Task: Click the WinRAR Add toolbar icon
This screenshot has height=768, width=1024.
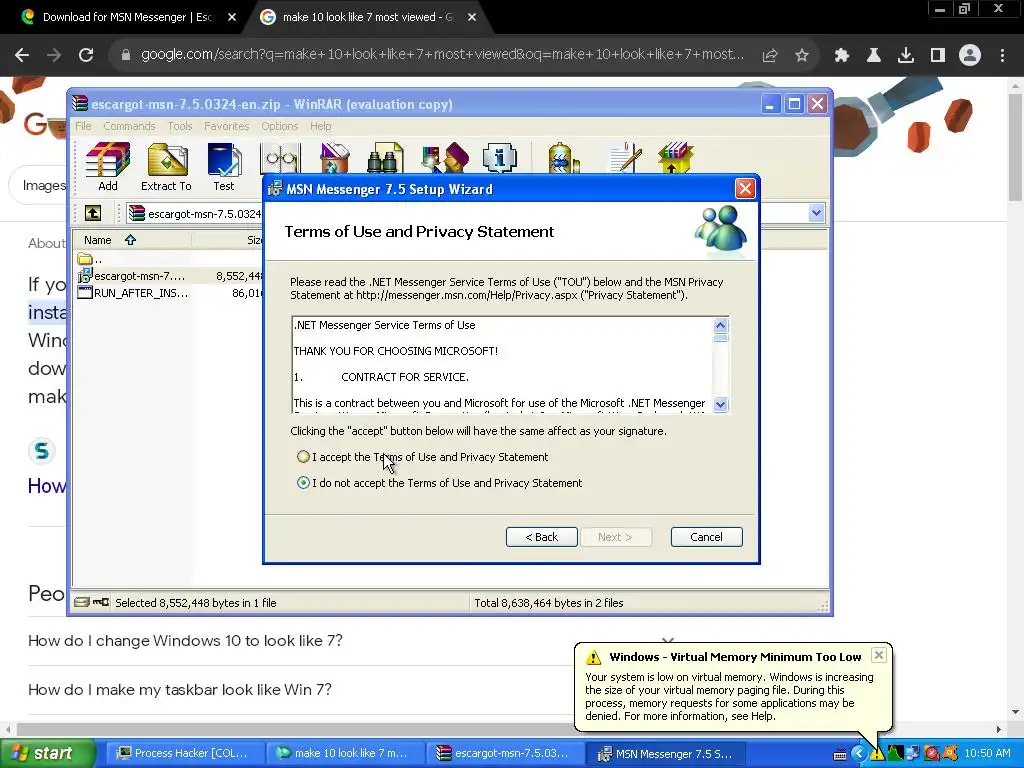Action: [108, 167]
